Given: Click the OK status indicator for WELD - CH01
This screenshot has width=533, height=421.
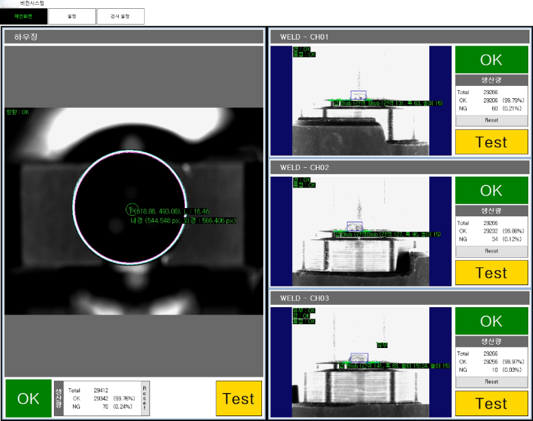Looking at the screenshot, I should [491, 60].
